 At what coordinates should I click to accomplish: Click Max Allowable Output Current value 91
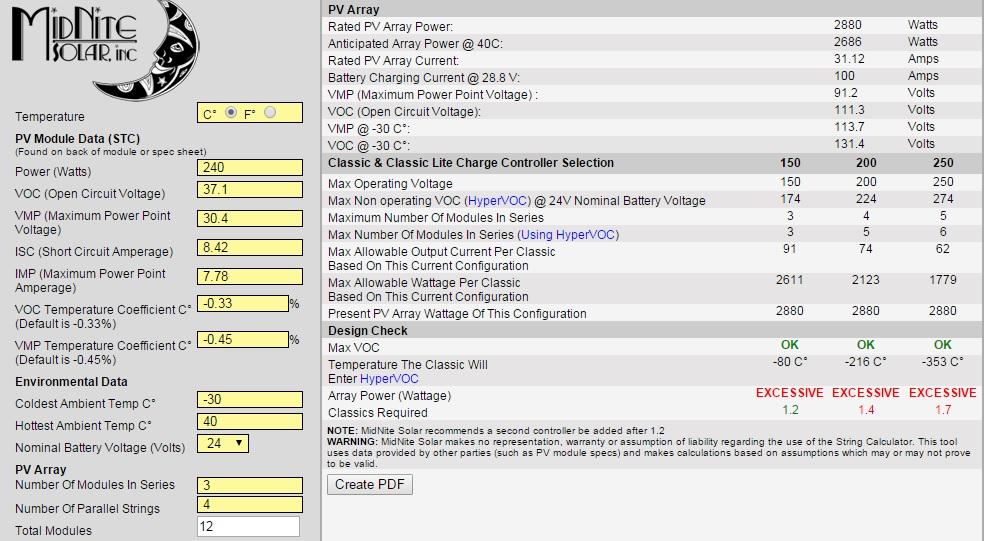(790, 249)
